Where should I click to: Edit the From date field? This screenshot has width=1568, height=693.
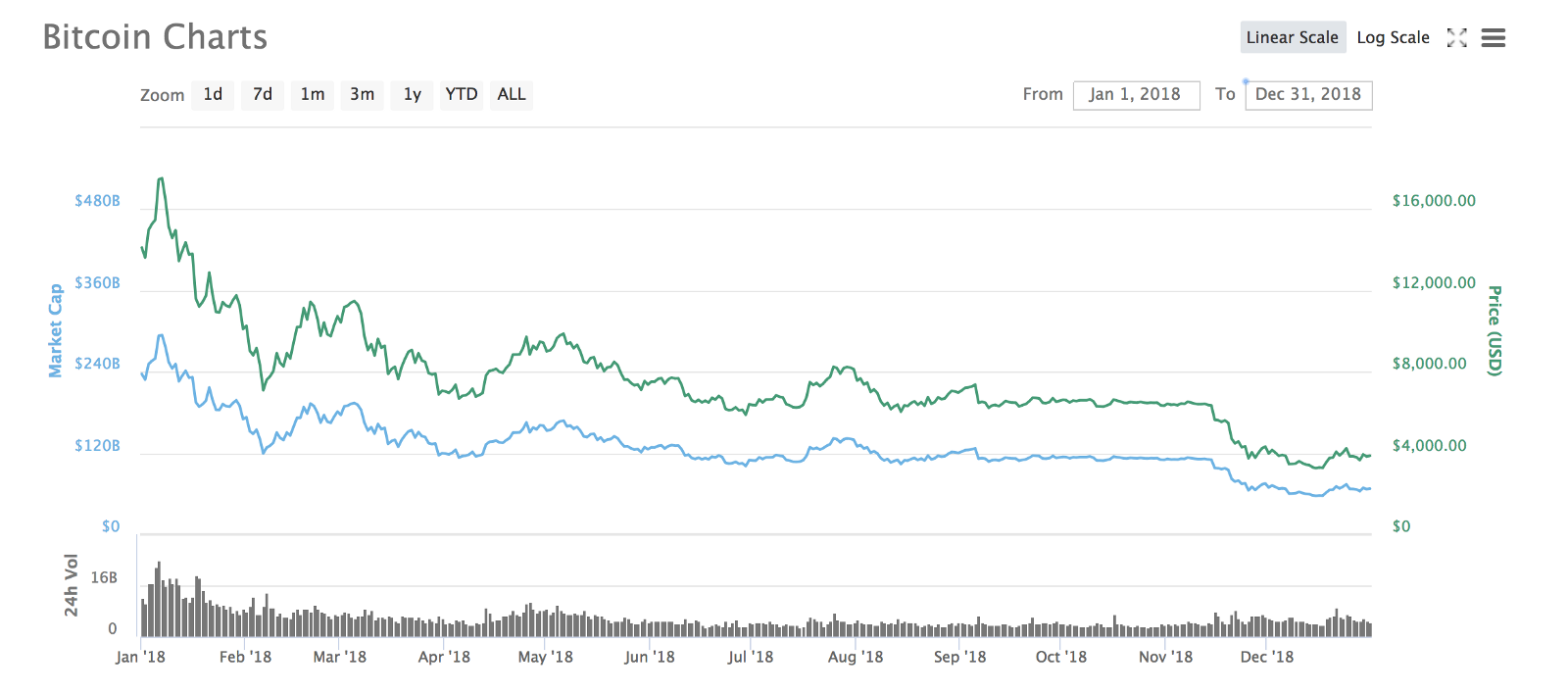pyautogui.click(x=1136, y=95)
